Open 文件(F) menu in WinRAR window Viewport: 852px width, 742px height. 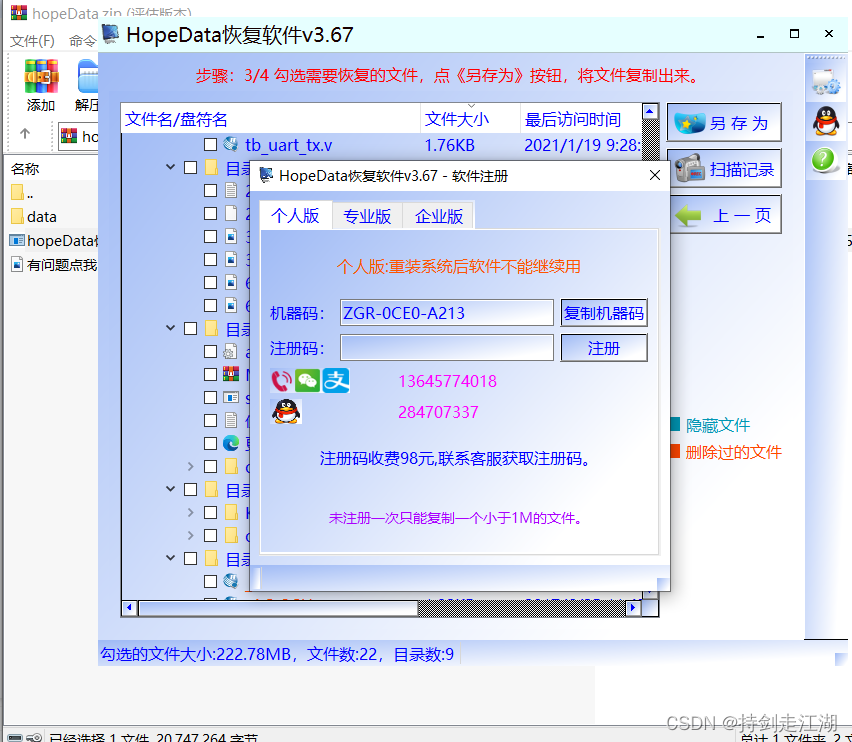click(32, 41)
